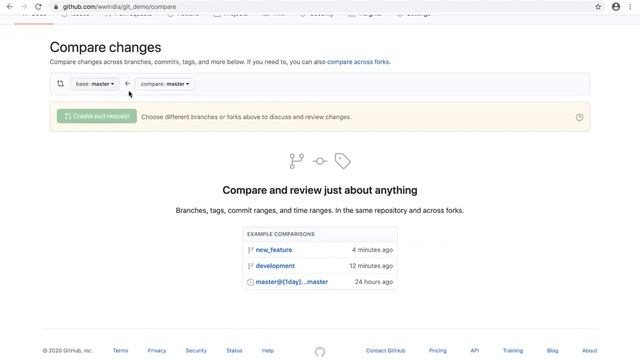Viewport: 640px width, 360px height.
Task: Click clock icon next to master@{1day}
Action: point(251,282)
